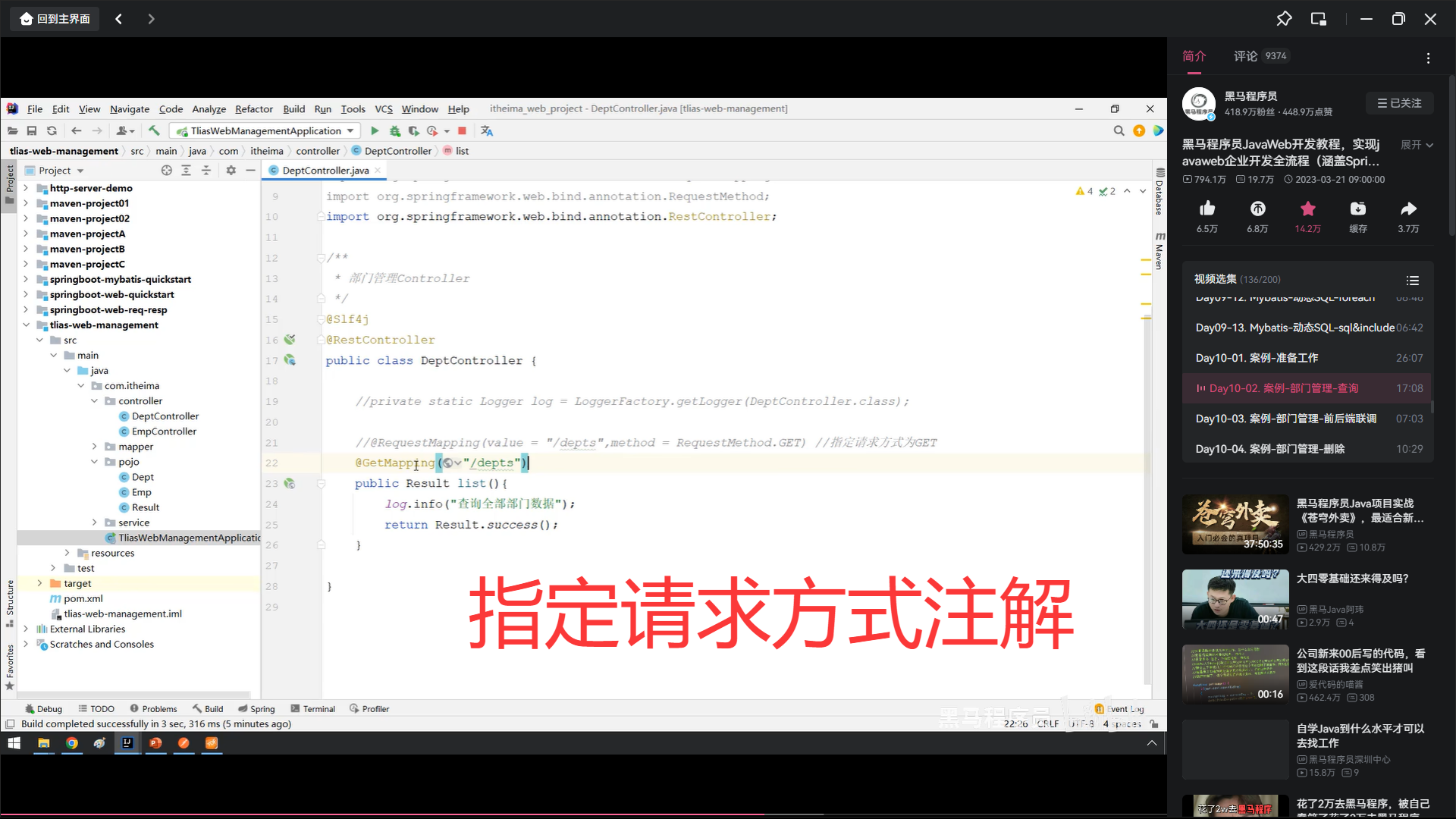This screenshot has width=1456, height=819.
Task: Expand the mapper package folder
Action: tap(95, 447)
